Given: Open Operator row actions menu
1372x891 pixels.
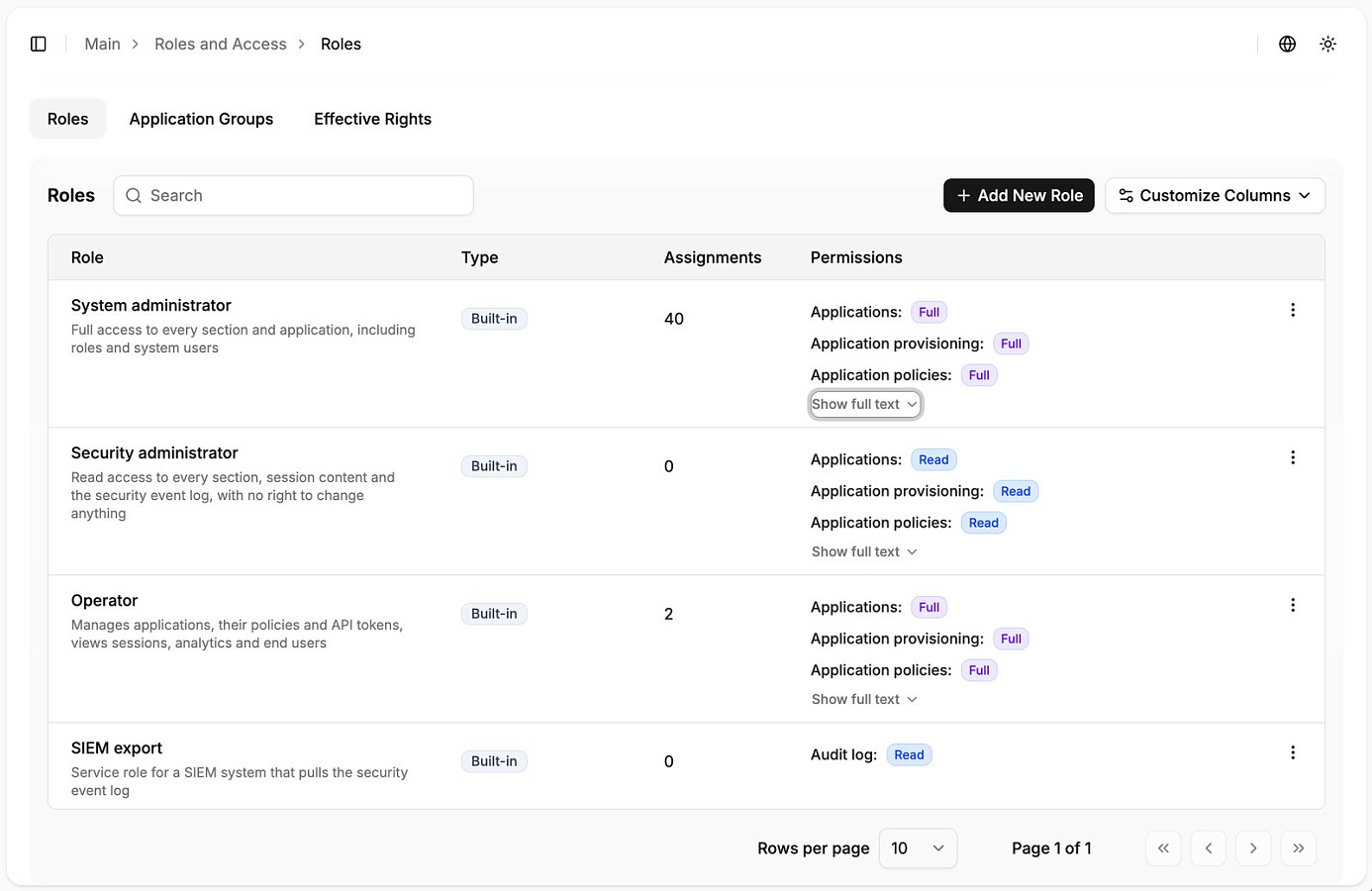Looking at the screenshot, I should pyautogui.click(x=1293, y=605).
